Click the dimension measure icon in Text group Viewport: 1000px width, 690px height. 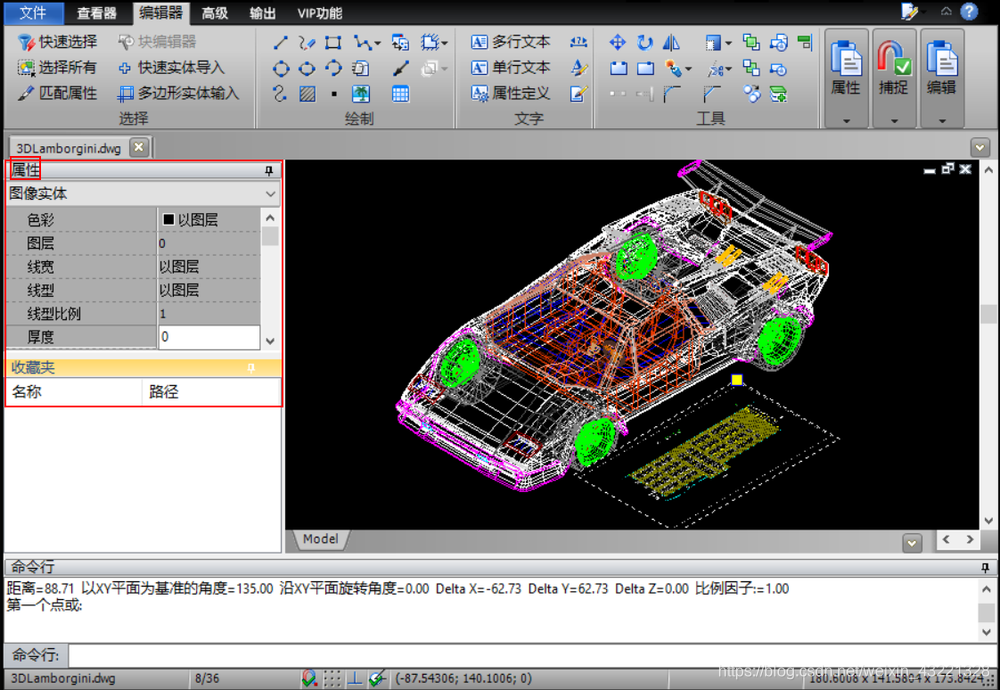(x=578, y=42)
